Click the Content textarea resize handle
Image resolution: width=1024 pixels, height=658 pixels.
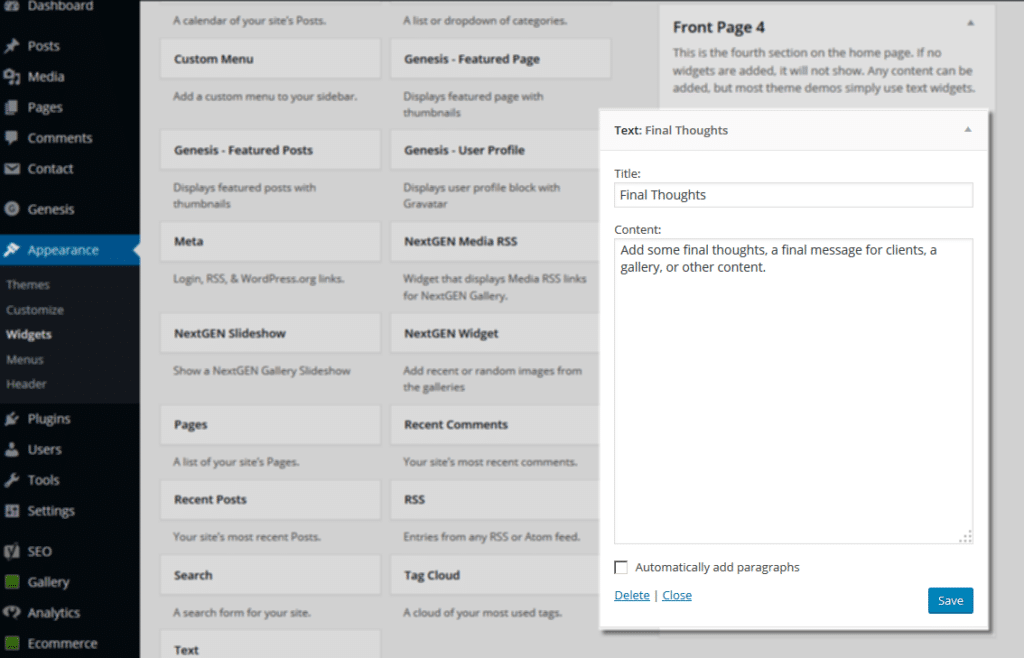click(966, 537)
